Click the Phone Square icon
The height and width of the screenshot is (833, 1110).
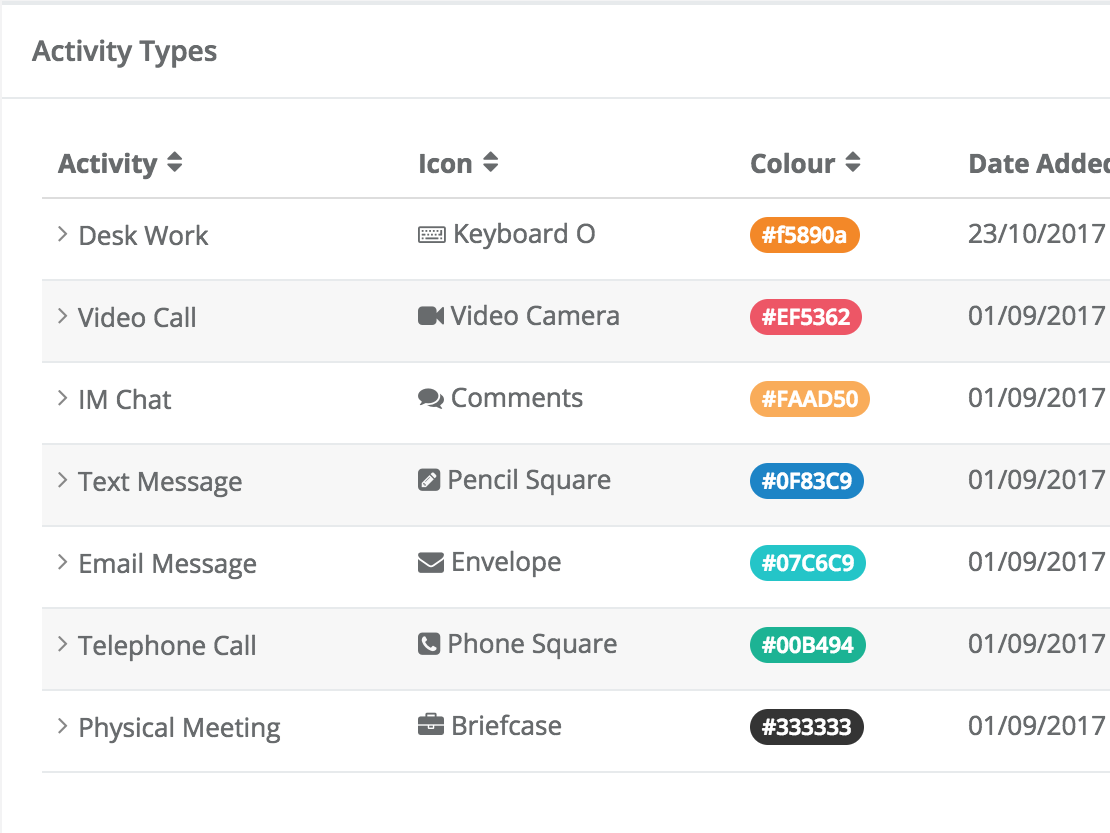click(429, 644)
